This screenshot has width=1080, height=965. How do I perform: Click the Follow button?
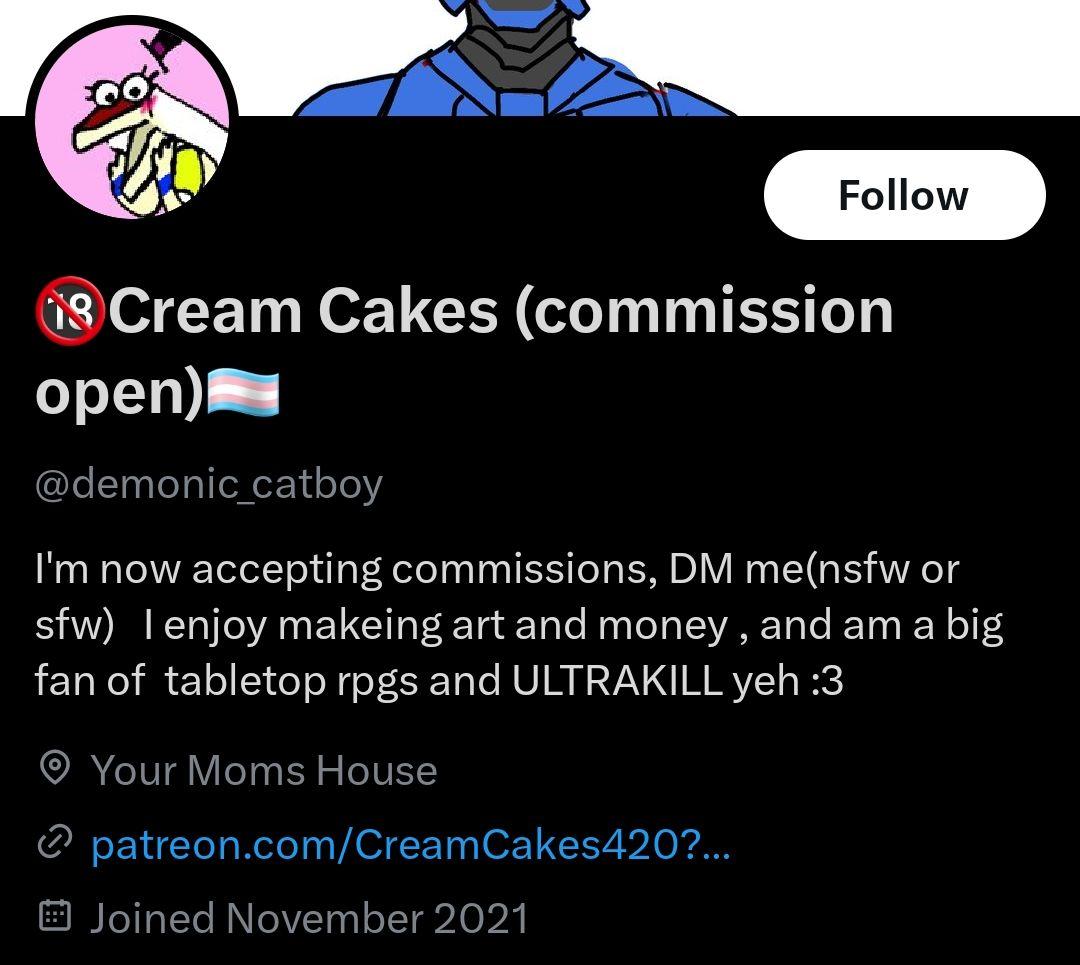904,195
